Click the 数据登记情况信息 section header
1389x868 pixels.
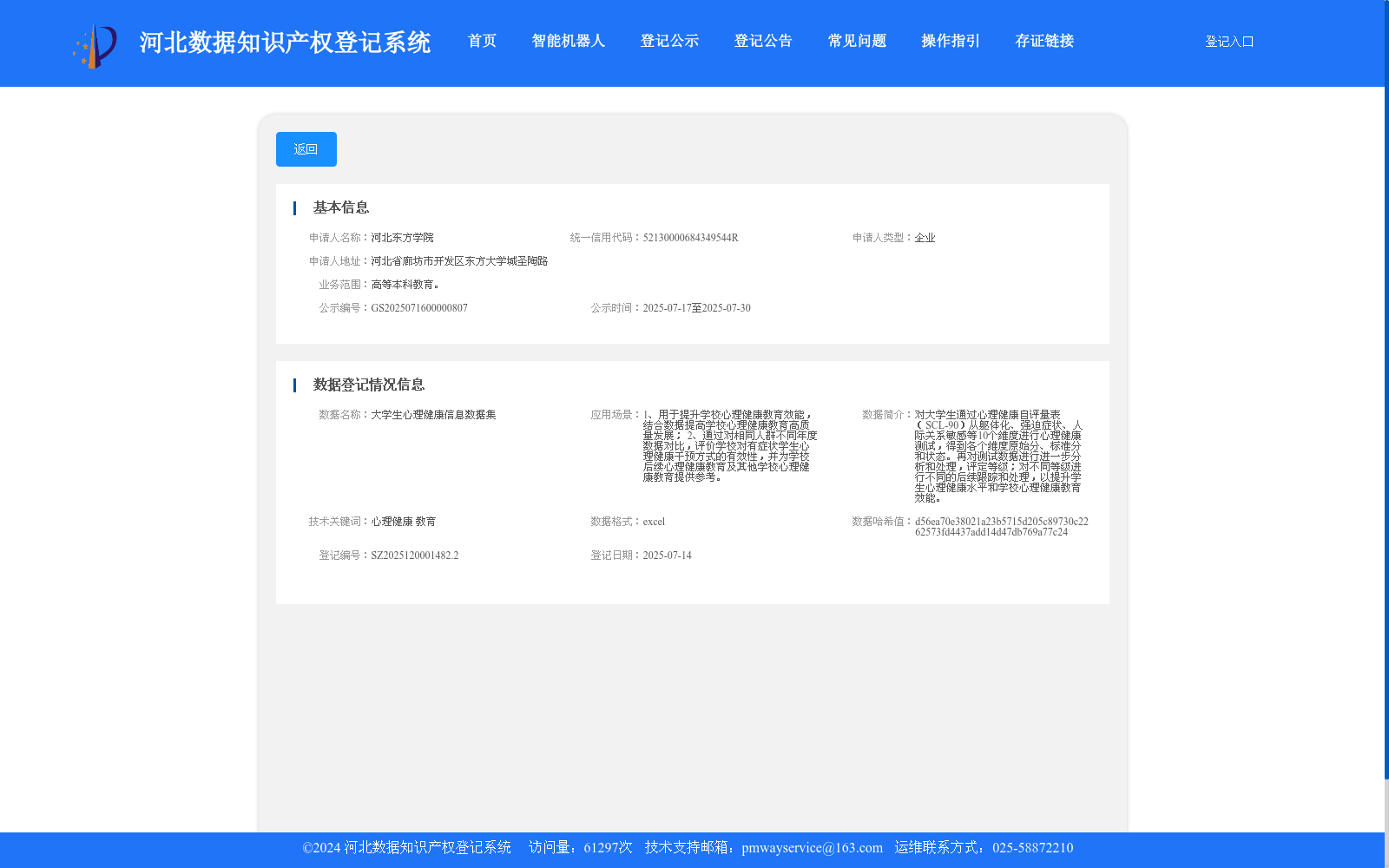coord(368,385)
